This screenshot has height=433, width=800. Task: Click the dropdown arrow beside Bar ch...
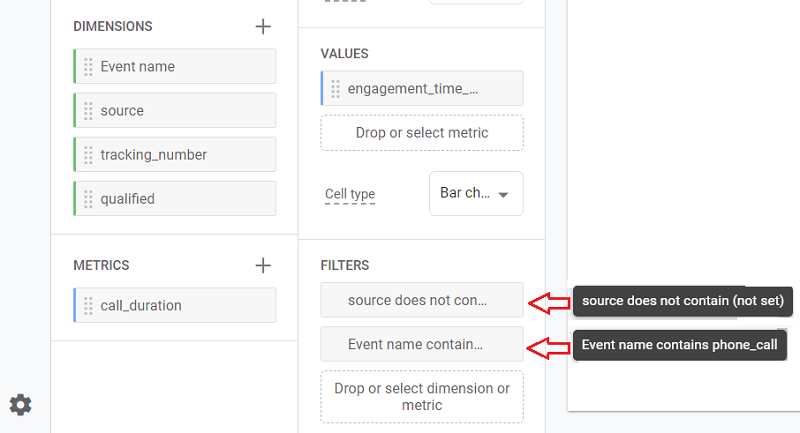[x=503, y=195]
